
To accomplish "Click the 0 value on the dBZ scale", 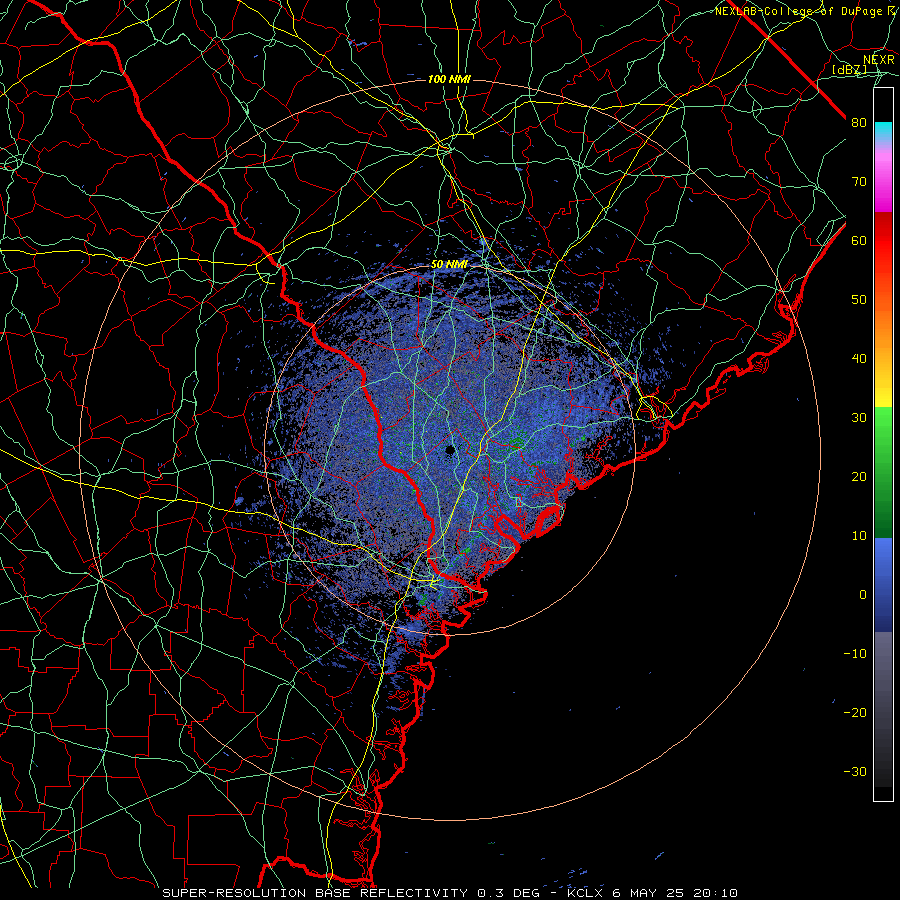I will [x=863, y=595].
